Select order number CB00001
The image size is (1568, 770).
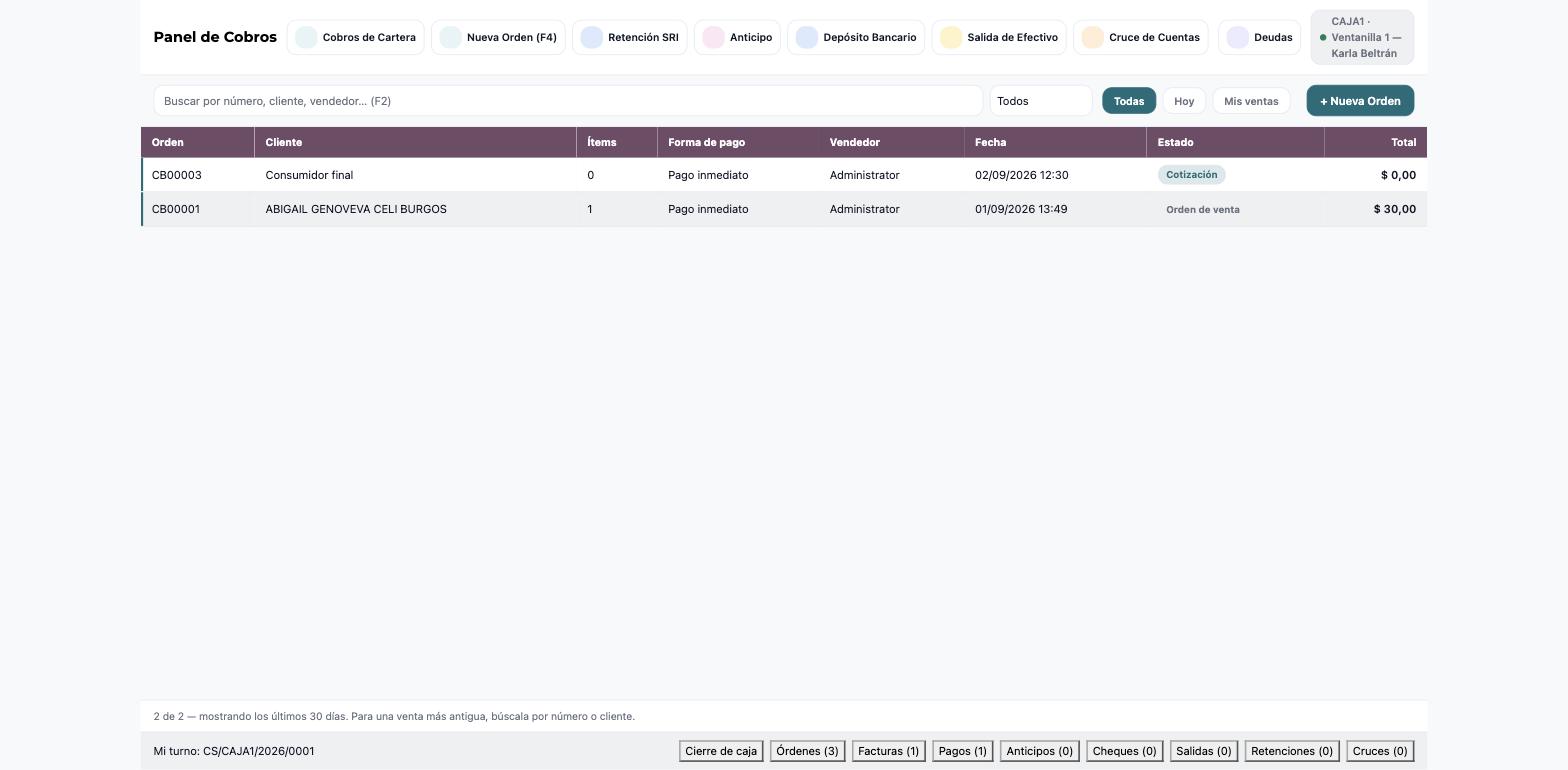coord(176,209)
